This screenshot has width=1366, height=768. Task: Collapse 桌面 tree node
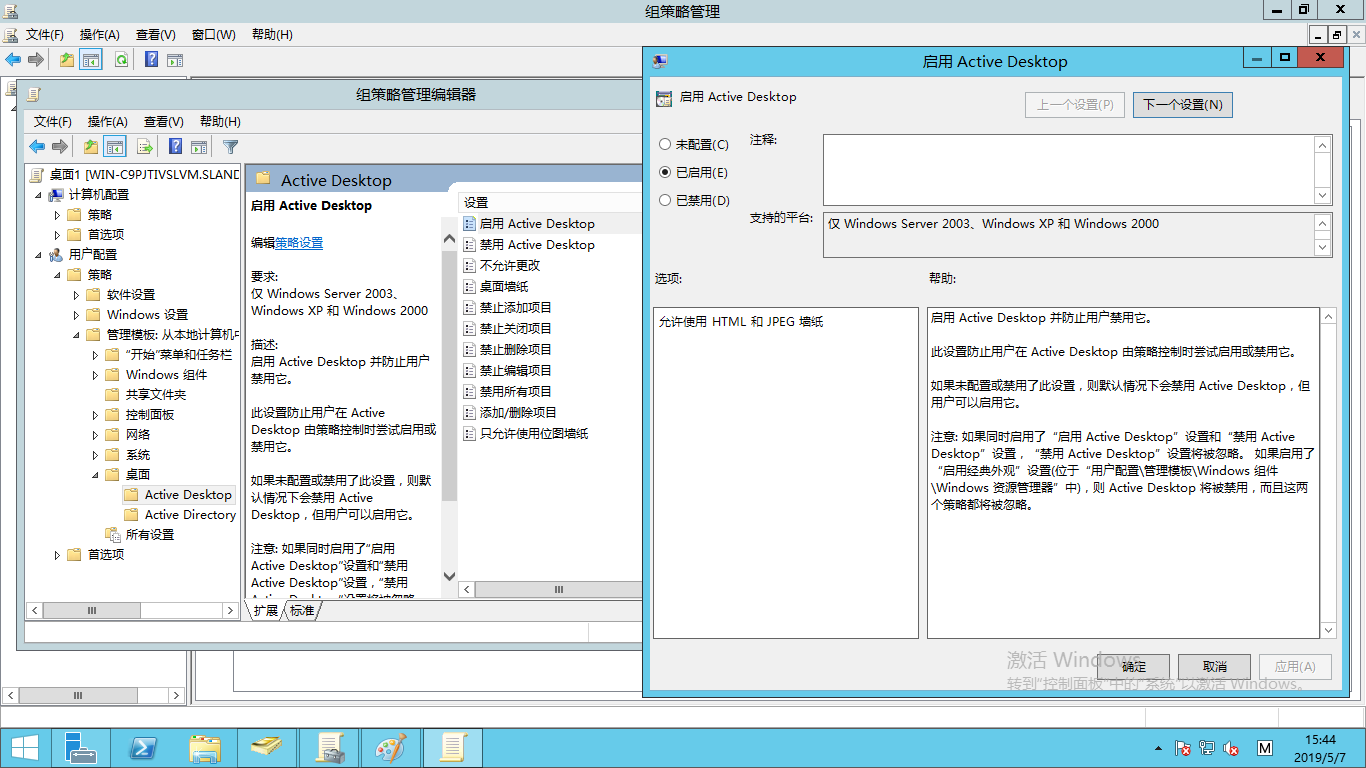(x=96, y=475)
